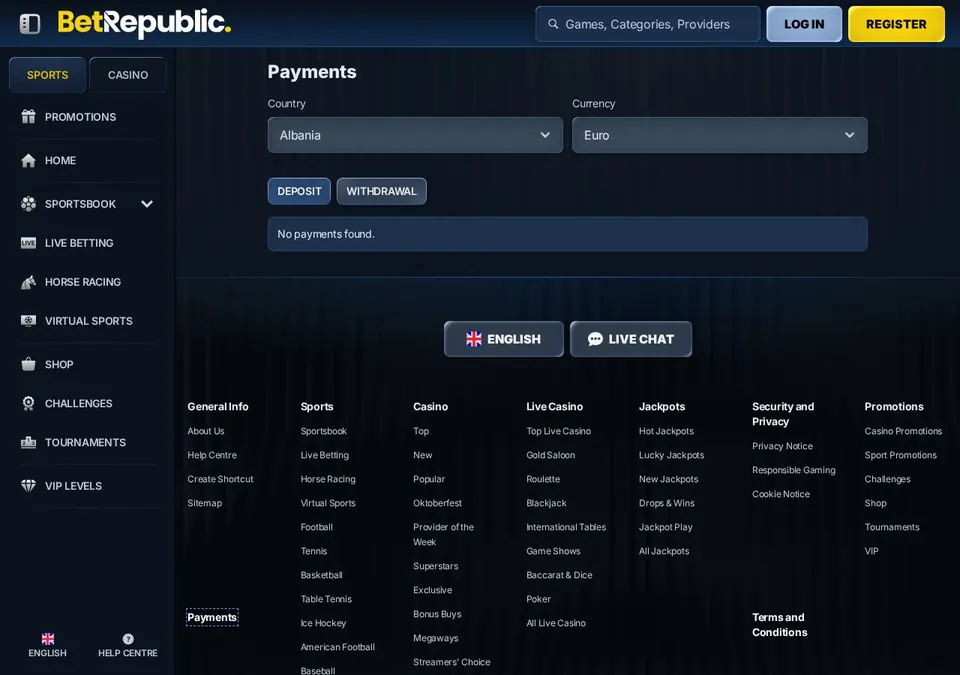Viewport: 960px width, 675px height.
Task: Click the search magnifier icon
Action: click(x=553, y=24)
